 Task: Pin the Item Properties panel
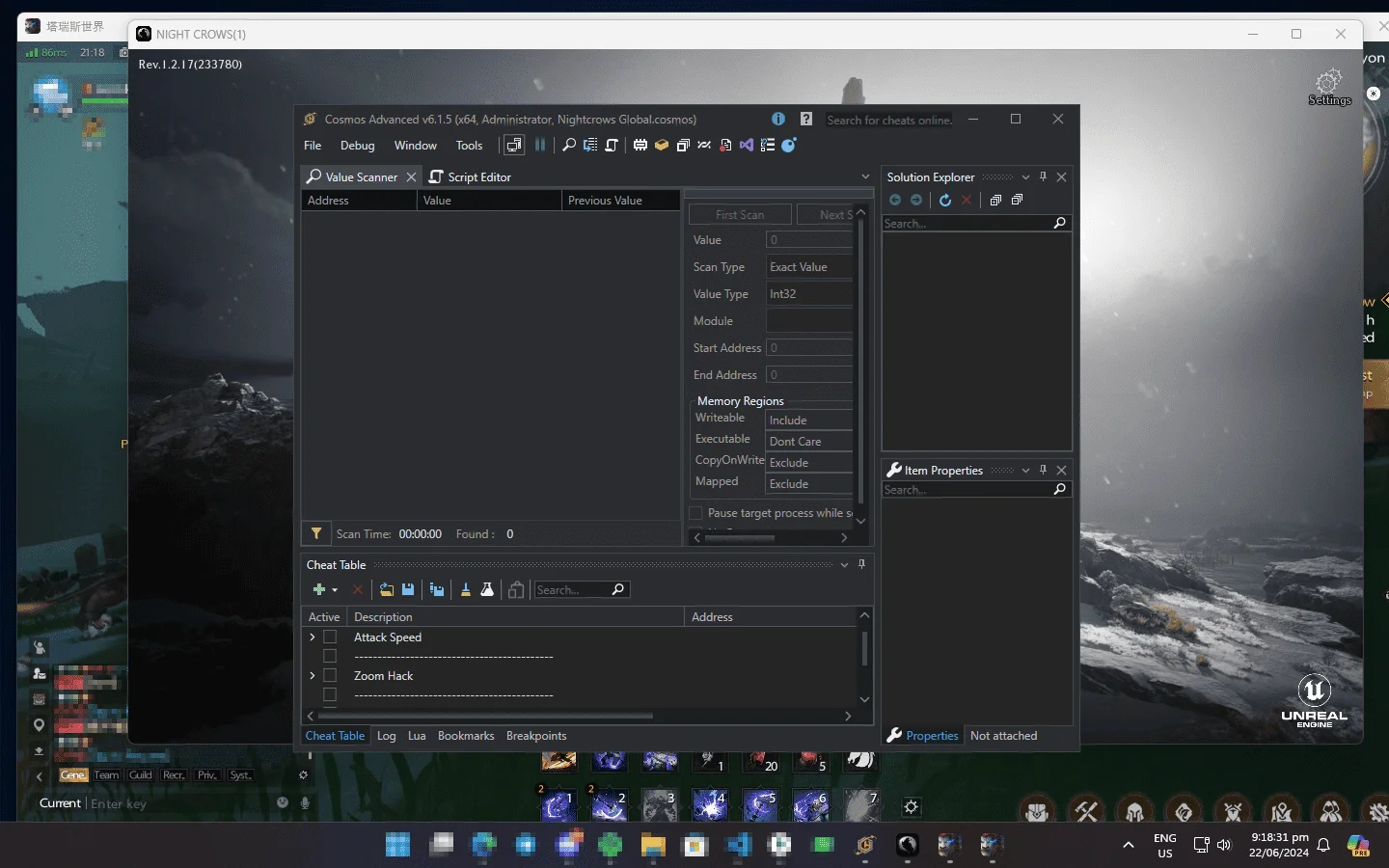pyautogui.click(x=1043, y=470)
